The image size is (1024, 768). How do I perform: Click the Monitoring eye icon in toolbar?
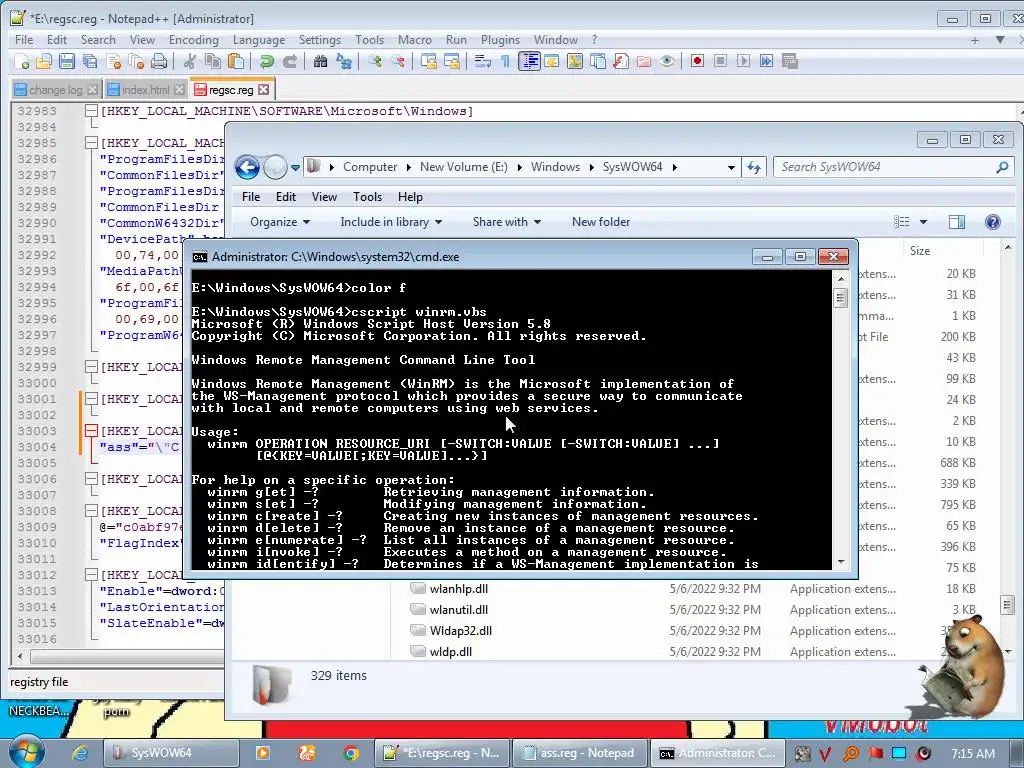666,61
